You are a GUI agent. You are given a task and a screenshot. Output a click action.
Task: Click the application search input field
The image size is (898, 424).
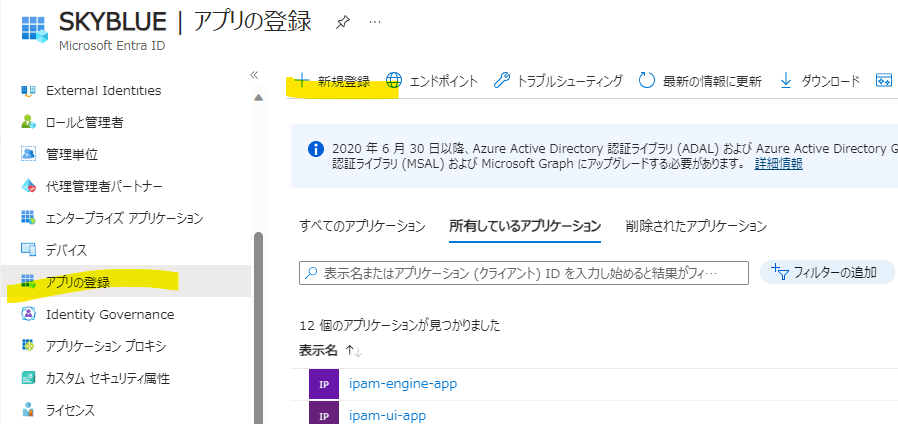(x=523, y=273)
